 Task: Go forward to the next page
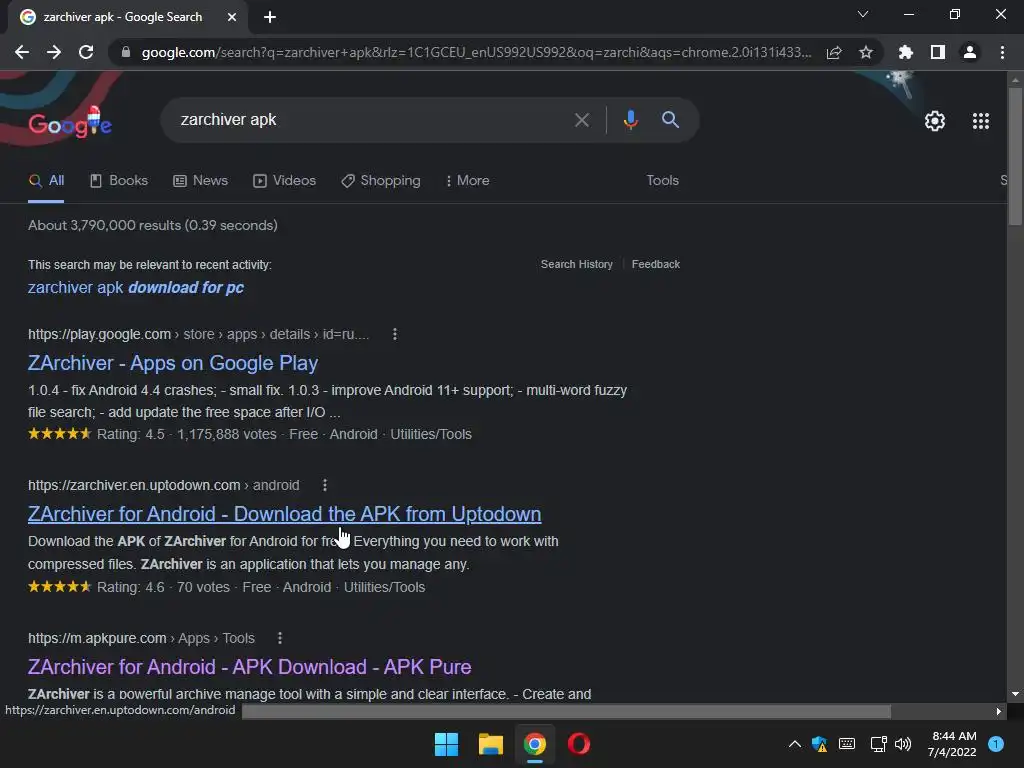[54, 52]
